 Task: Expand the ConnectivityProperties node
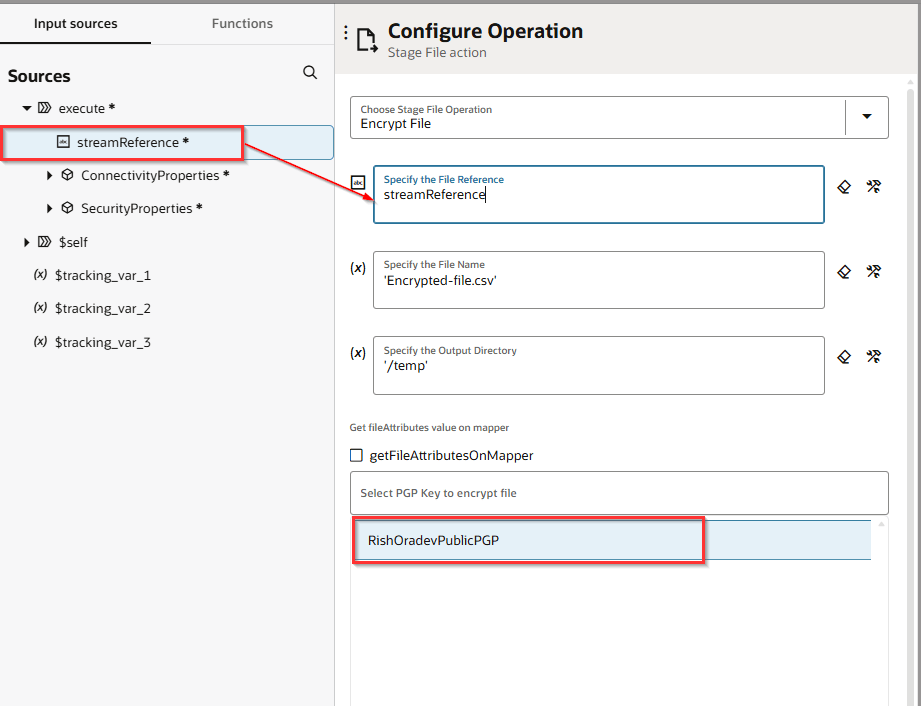point(50,176)
